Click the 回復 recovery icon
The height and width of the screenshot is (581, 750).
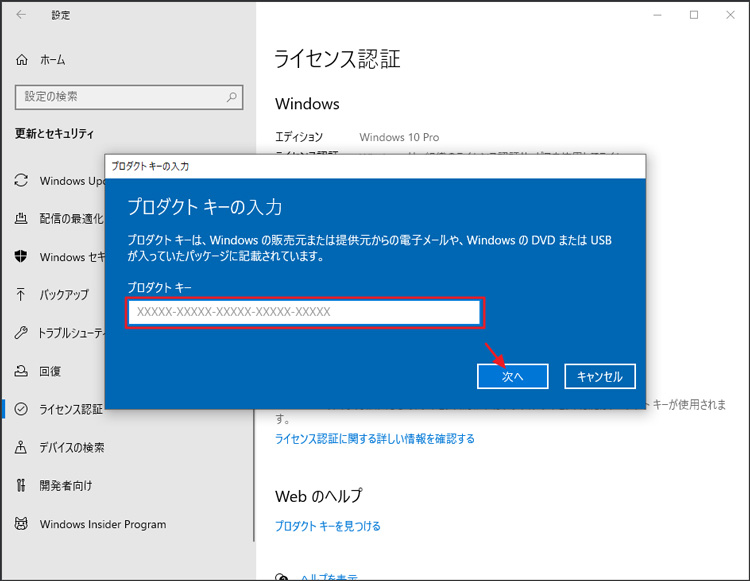pos(21,371)
